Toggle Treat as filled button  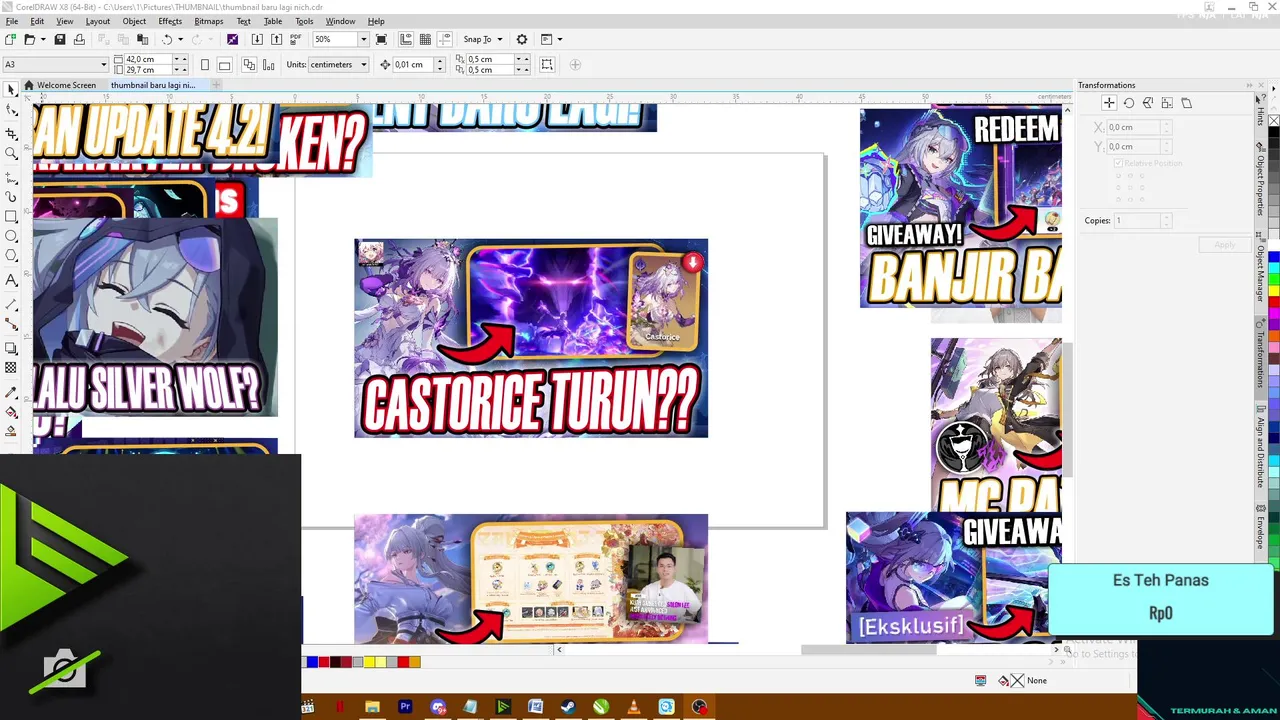pyautogui.click(x=547, y=65)
